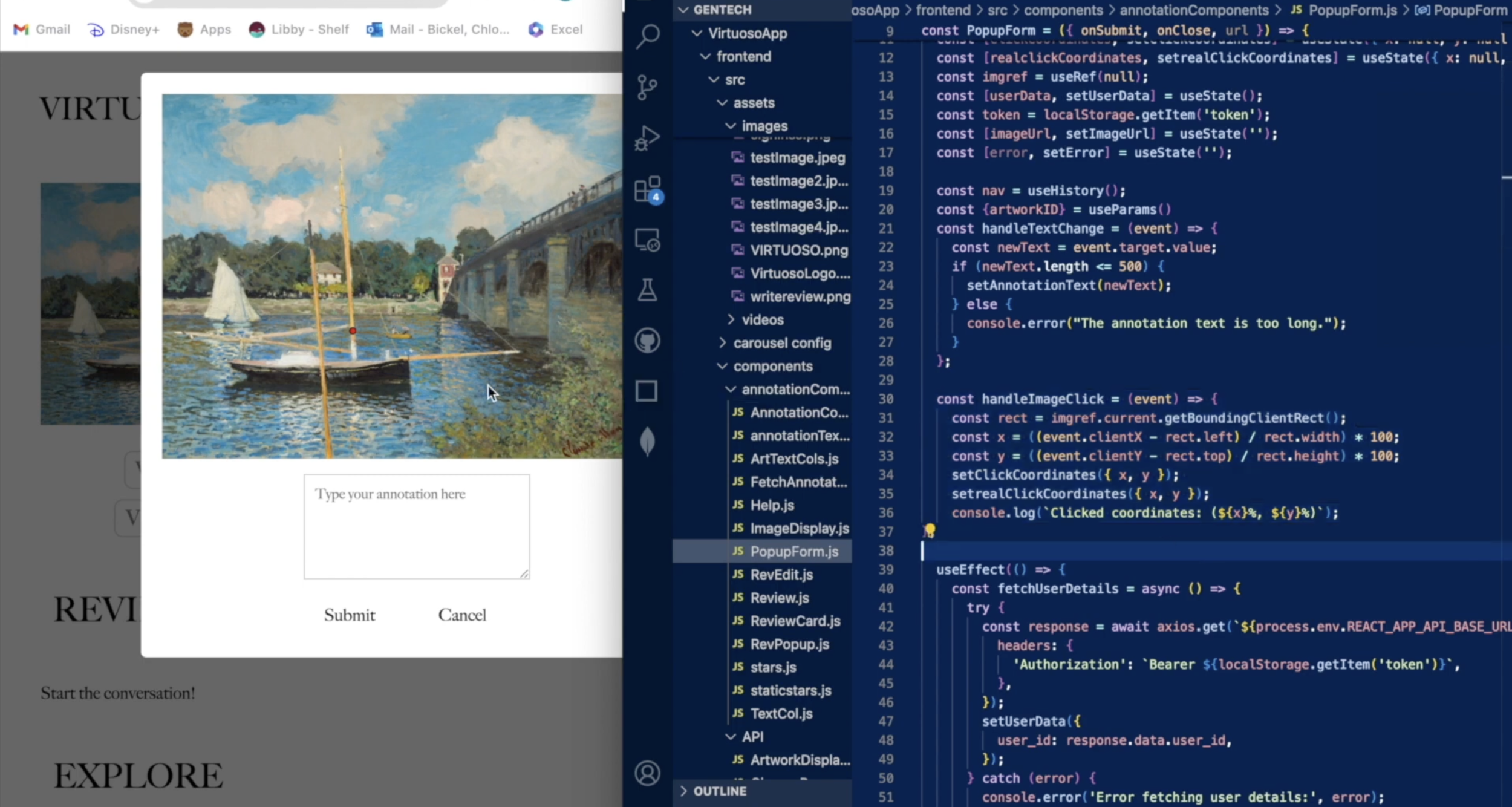1512x807 pixels.
Task: Click the red annotation dot on painting
Action: click(353, 331)
